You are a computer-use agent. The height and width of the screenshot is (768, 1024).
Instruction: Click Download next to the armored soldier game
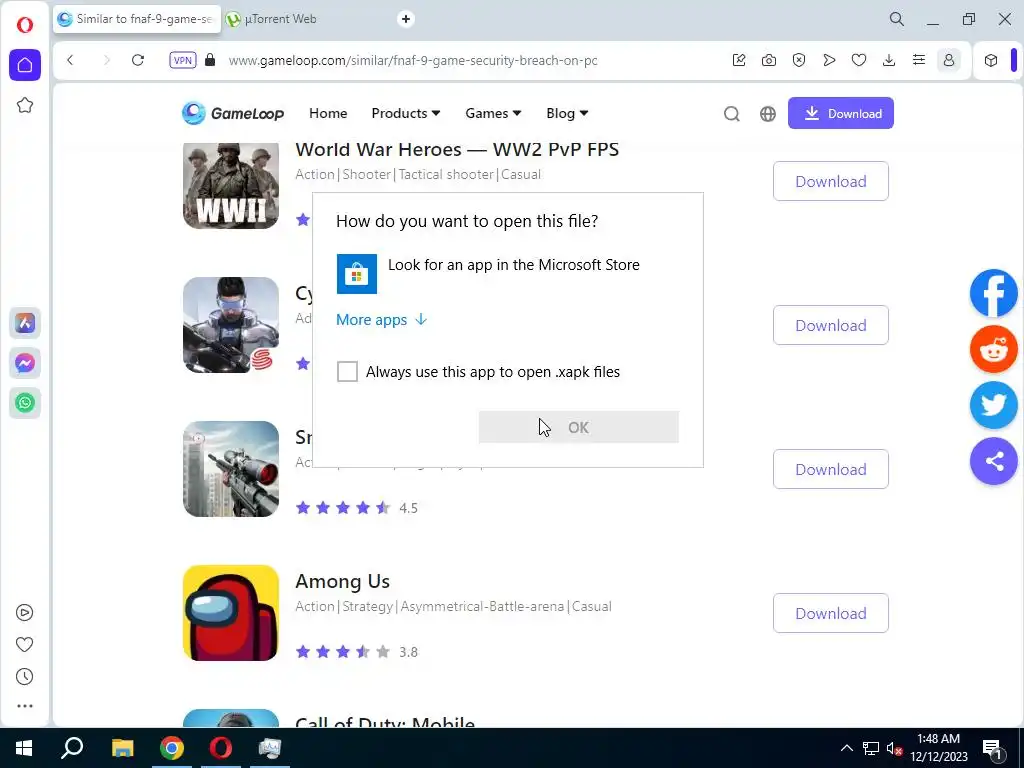pos(831,325)
